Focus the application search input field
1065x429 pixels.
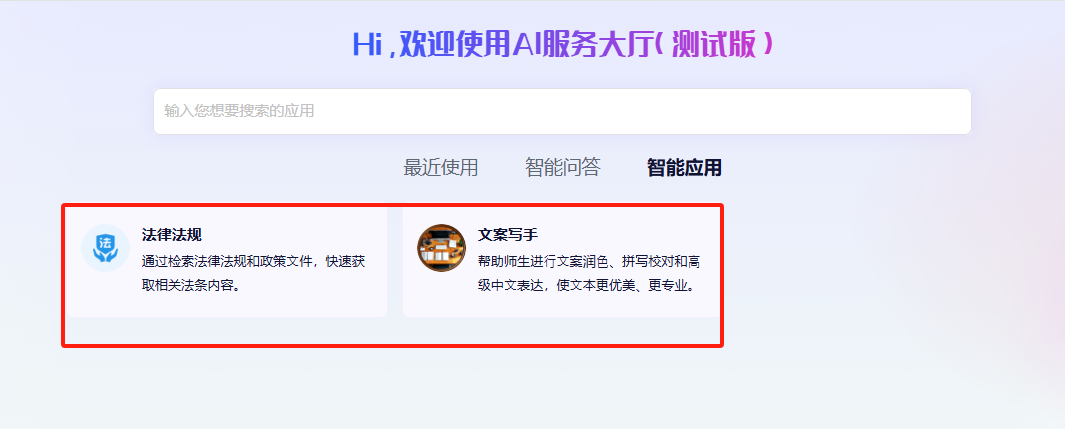(x=562, y=111)
